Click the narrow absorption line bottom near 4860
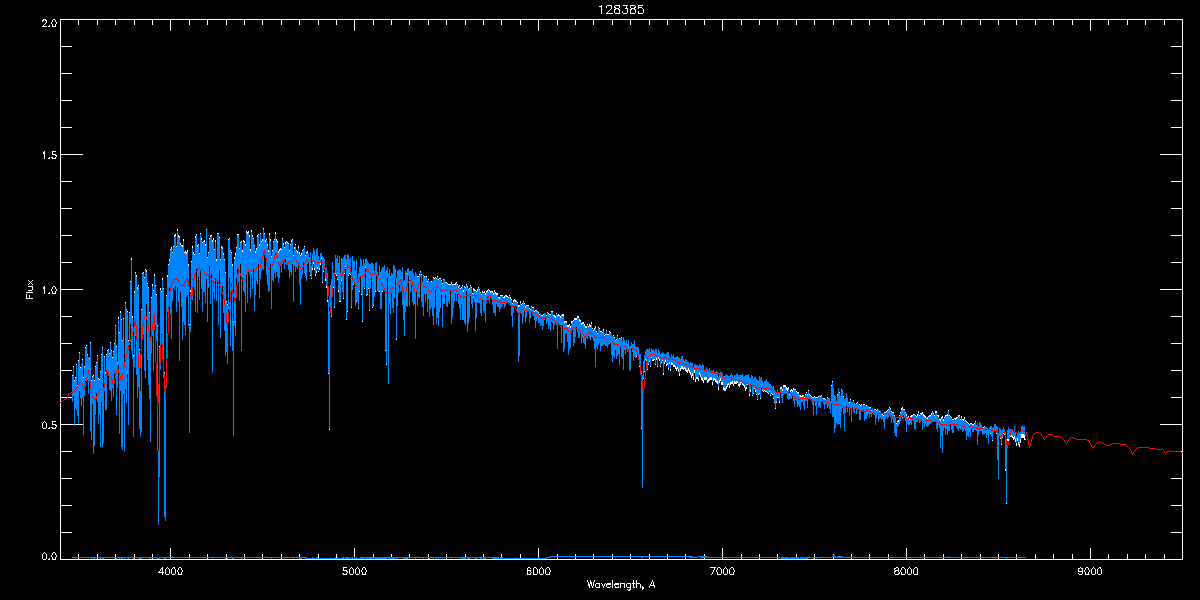Image resolution: width=1200 pixels, height=600 pixels. [329, 428]
